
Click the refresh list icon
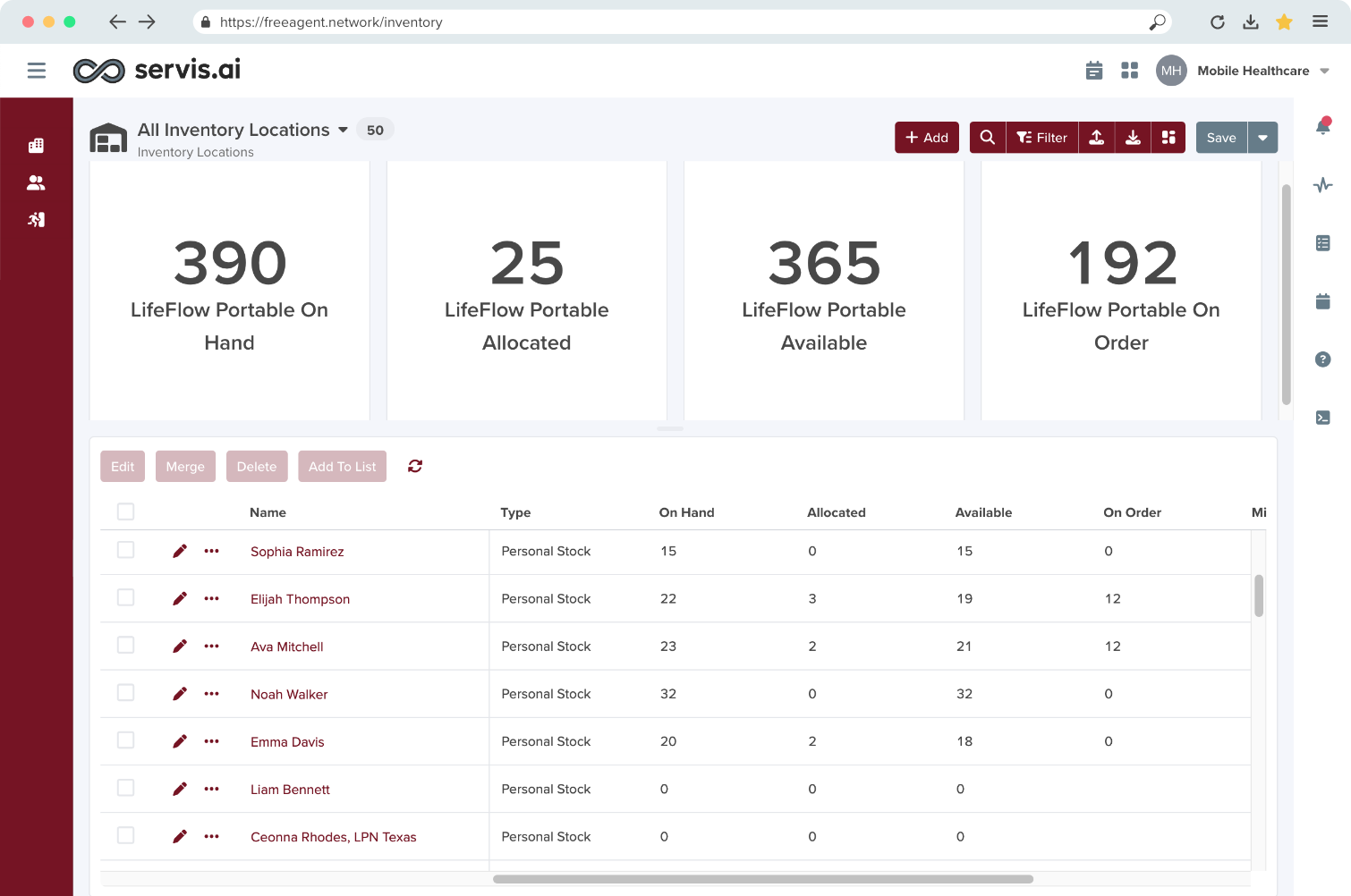(x=415, y=466)
